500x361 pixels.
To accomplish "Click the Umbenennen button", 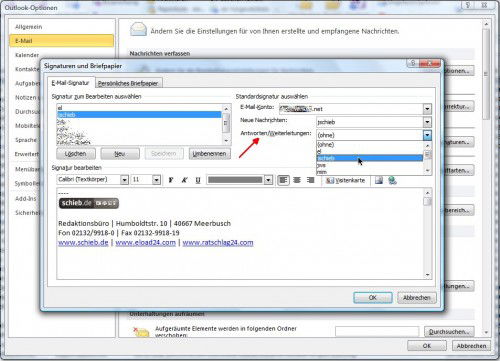I will pyautogui.click(x=209, y=154).
